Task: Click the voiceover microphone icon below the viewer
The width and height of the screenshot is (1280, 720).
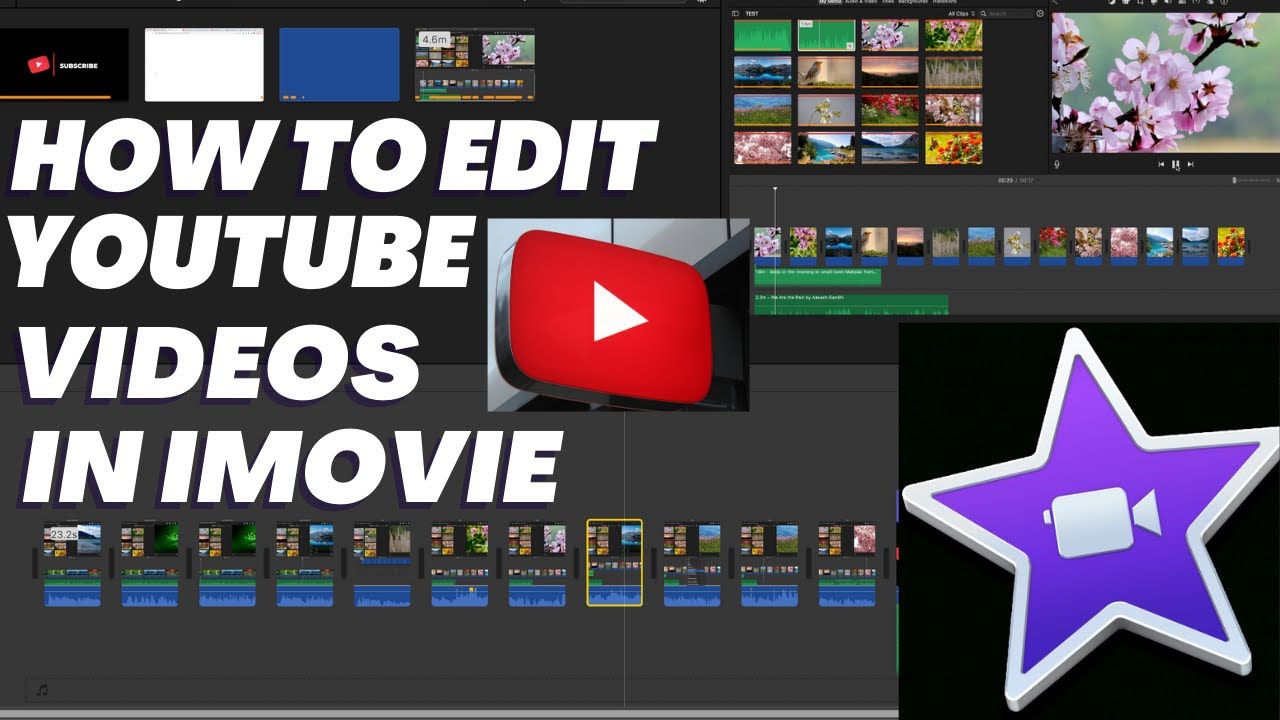Action: 1057,164
